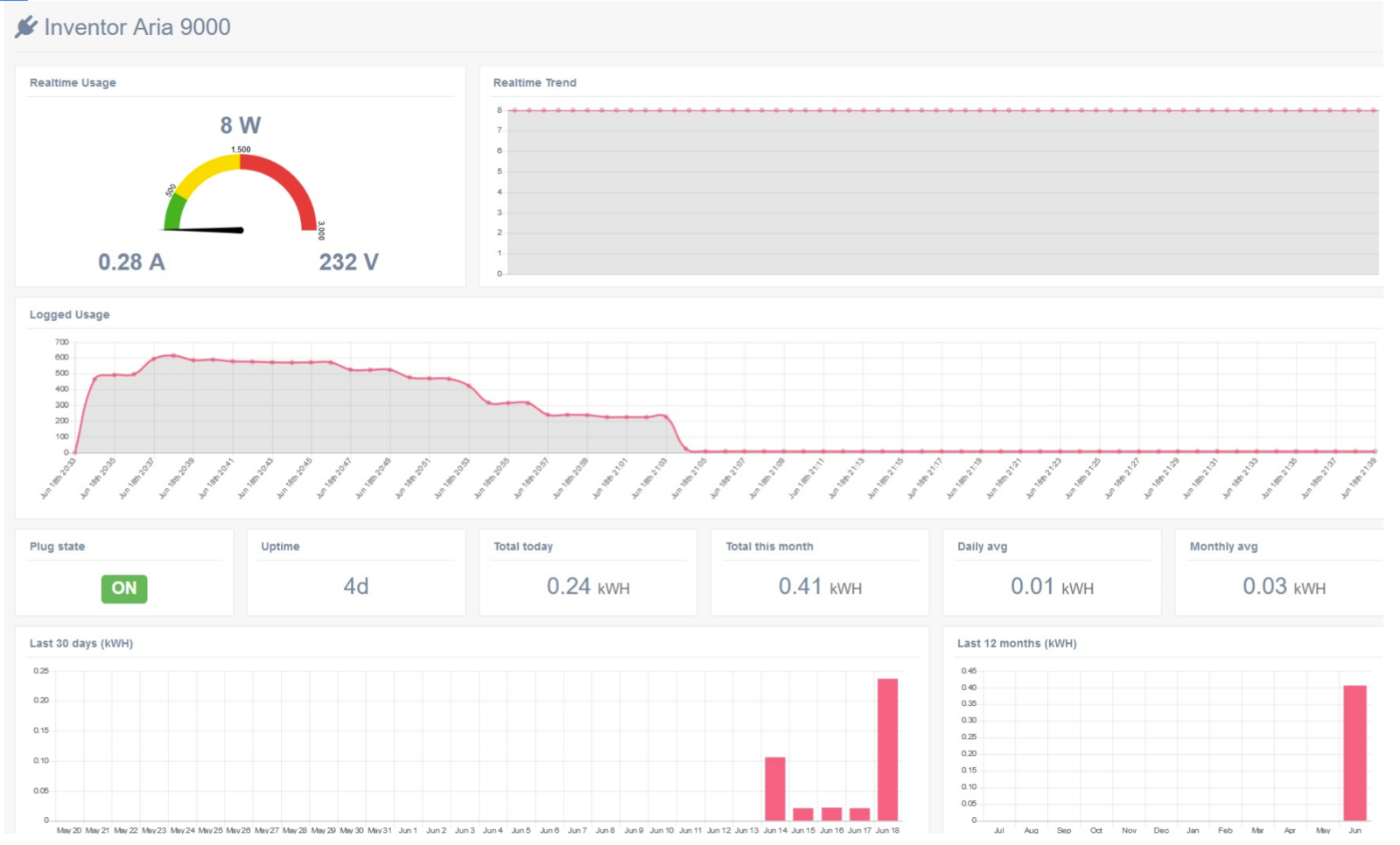
Task: Click the Monthly avg card label
Action: pos(1223,547)
